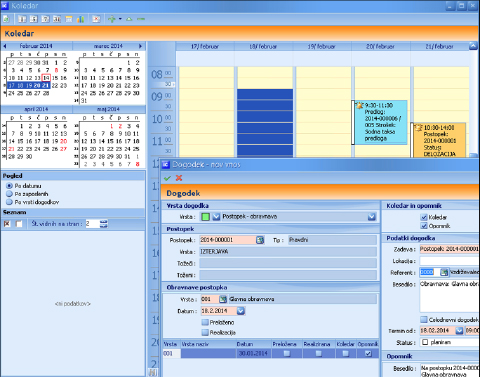Select the five-day work week view icon
The width and height of the screenshot is (480, 377).
pos(34,19)
